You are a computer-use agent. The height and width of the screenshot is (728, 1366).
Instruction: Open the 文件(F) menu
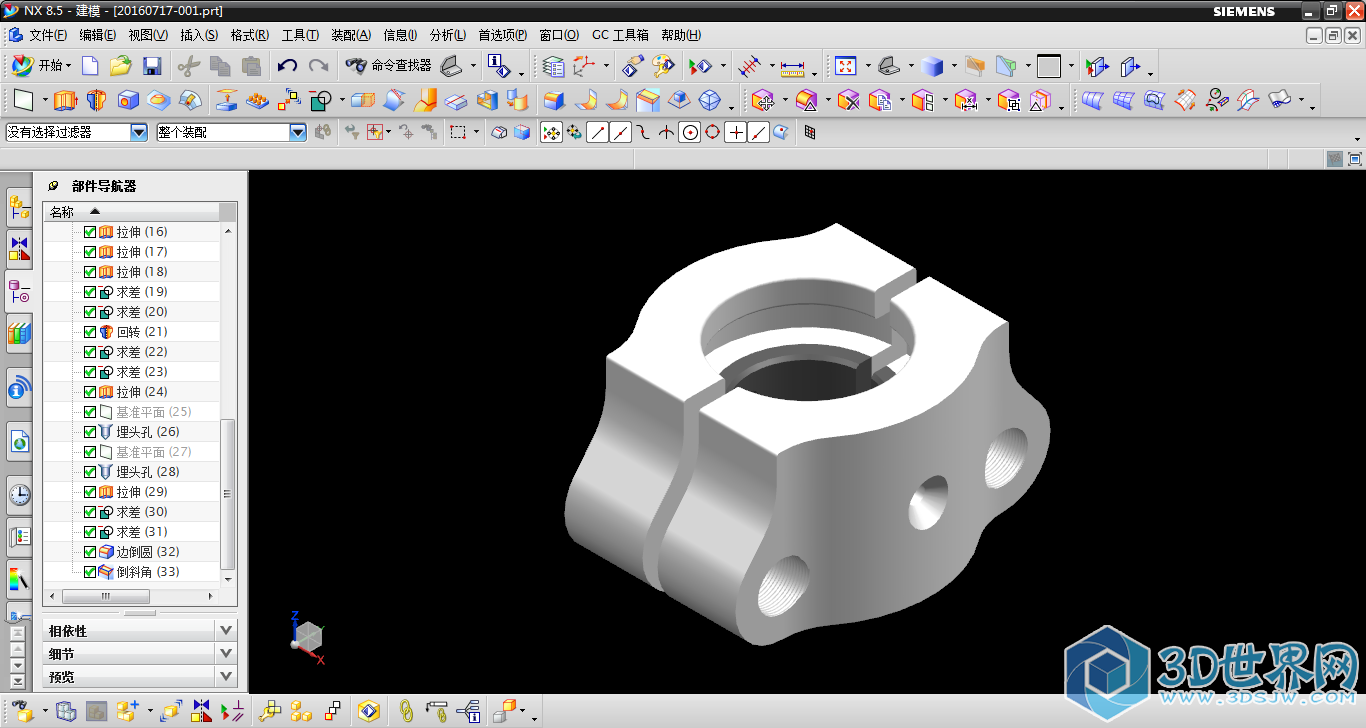click(47, 35)
